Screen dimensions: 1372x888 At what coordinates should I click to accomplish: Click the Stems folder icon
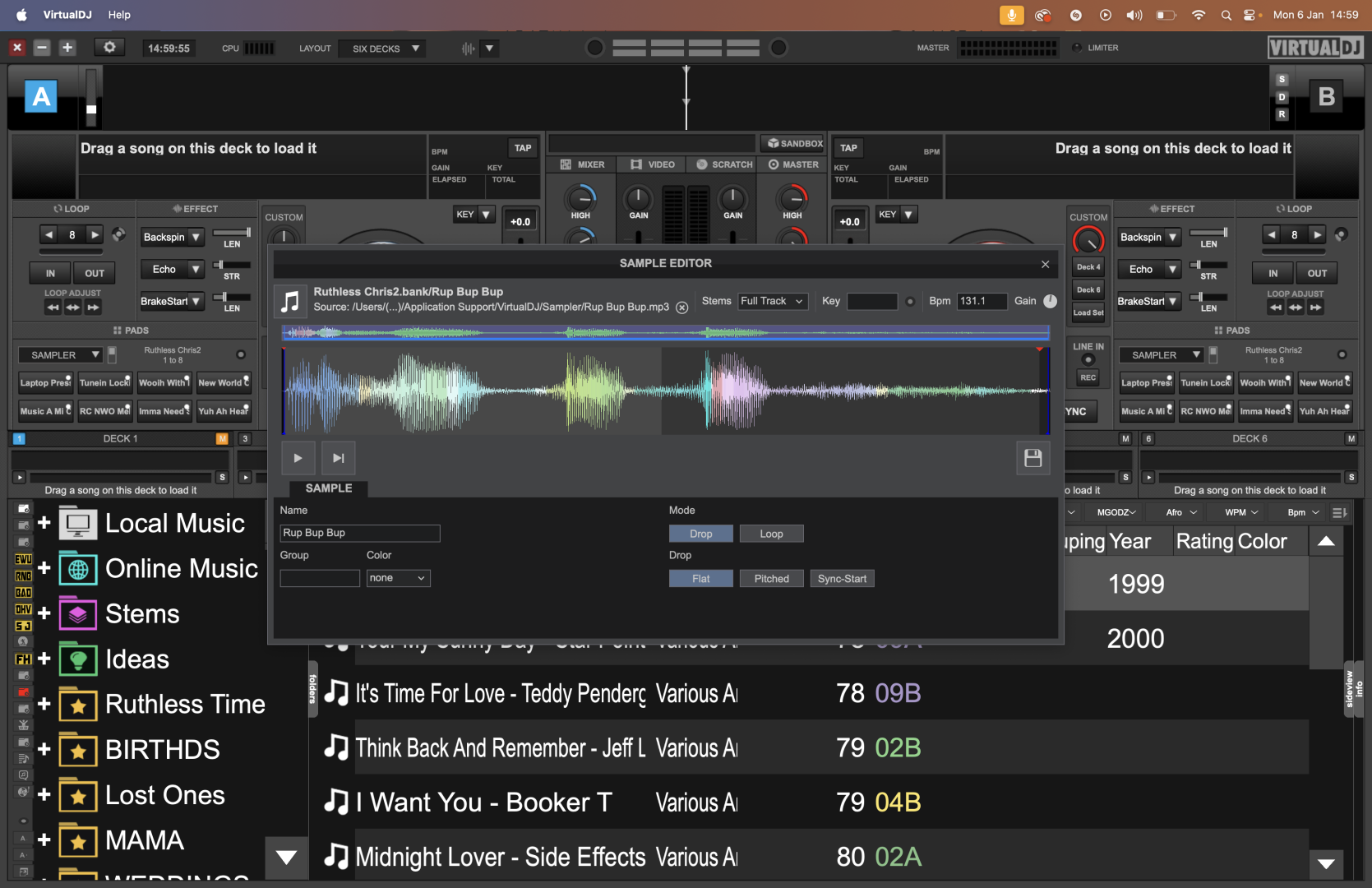coord(78,614)
